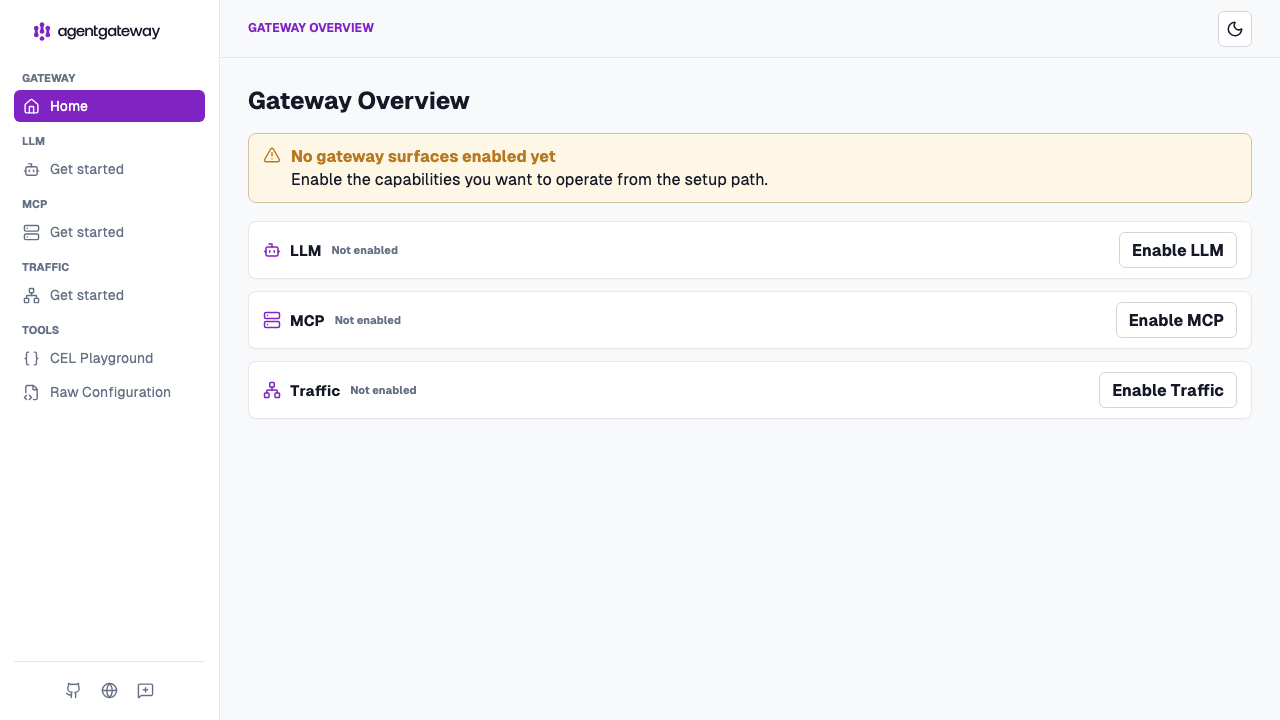Click 'No gateway surfaces enabled yet' text

[x=423, y=156]
